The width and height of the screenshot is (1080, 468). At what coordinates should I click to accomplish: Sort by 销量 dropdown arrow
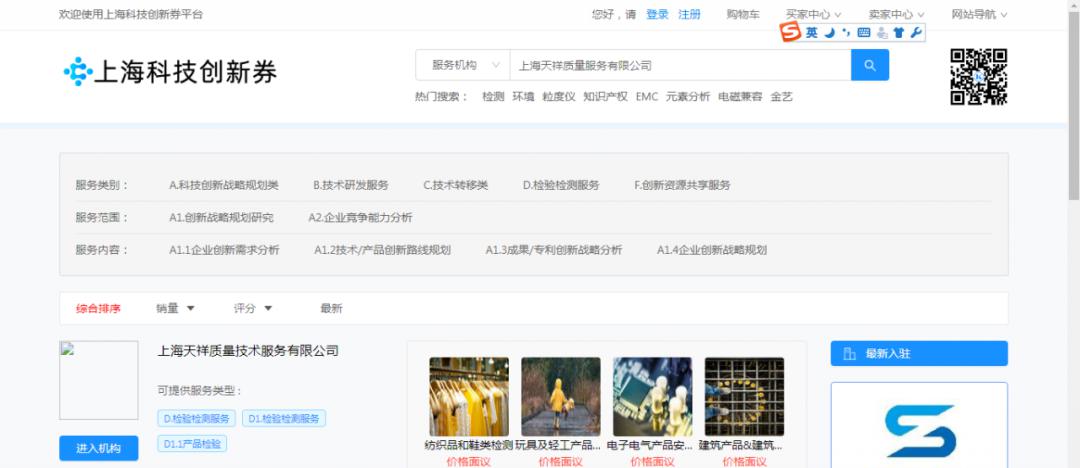click(x=191, y=309)
